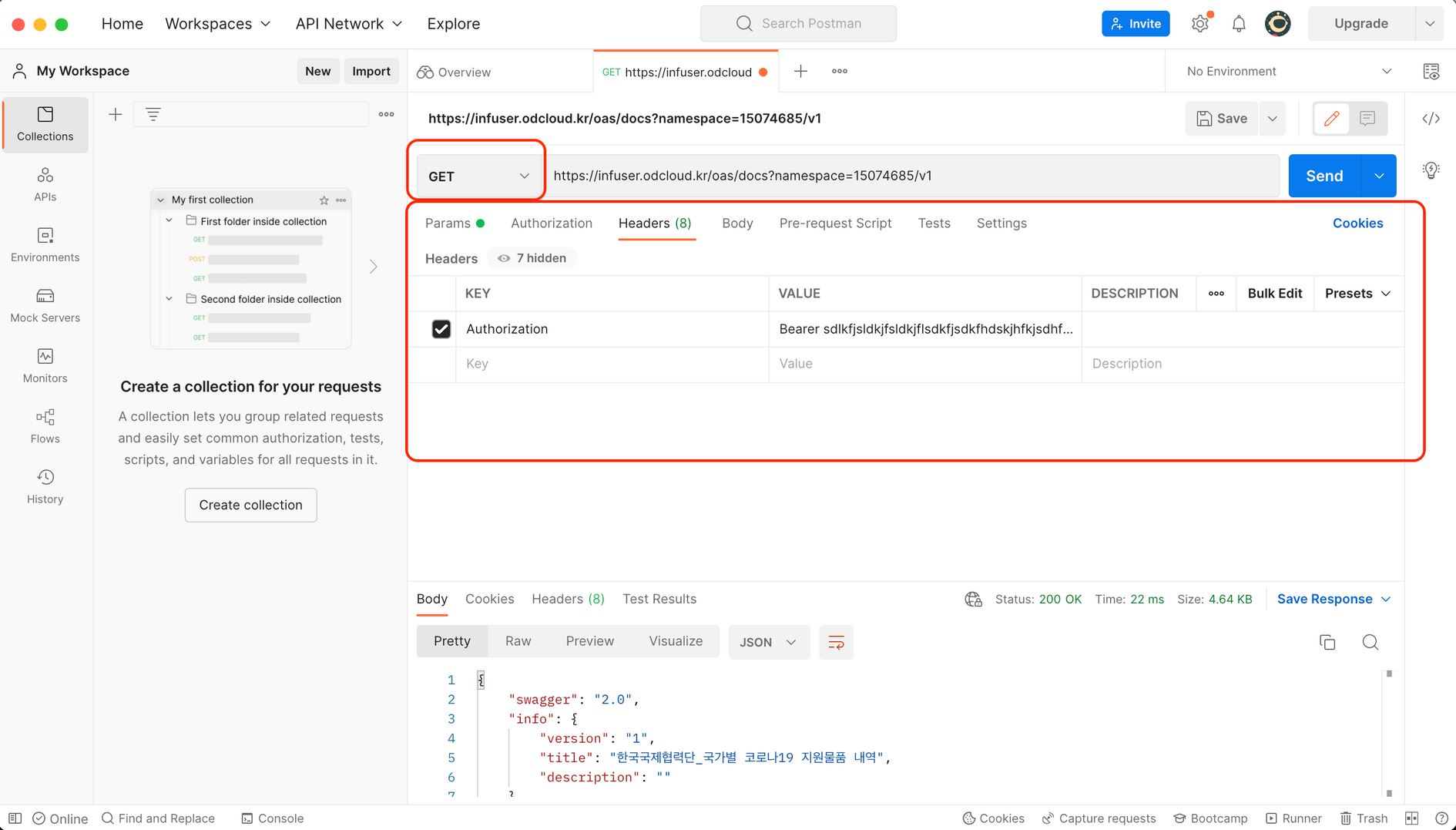Open the comments icon

pos(1367,119)
